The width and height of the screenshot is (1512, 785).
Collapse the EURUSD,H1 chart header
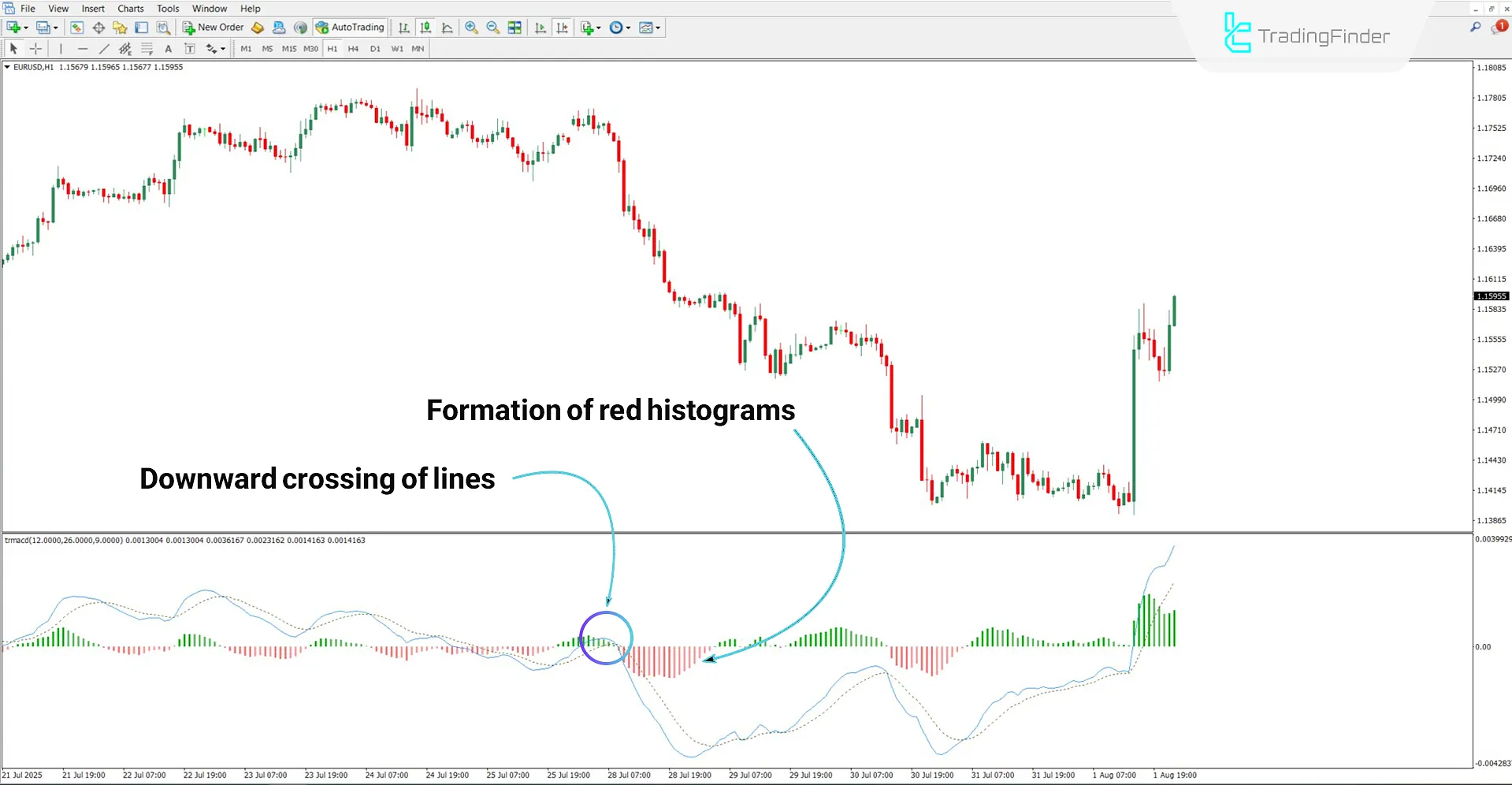coord(6,67)
